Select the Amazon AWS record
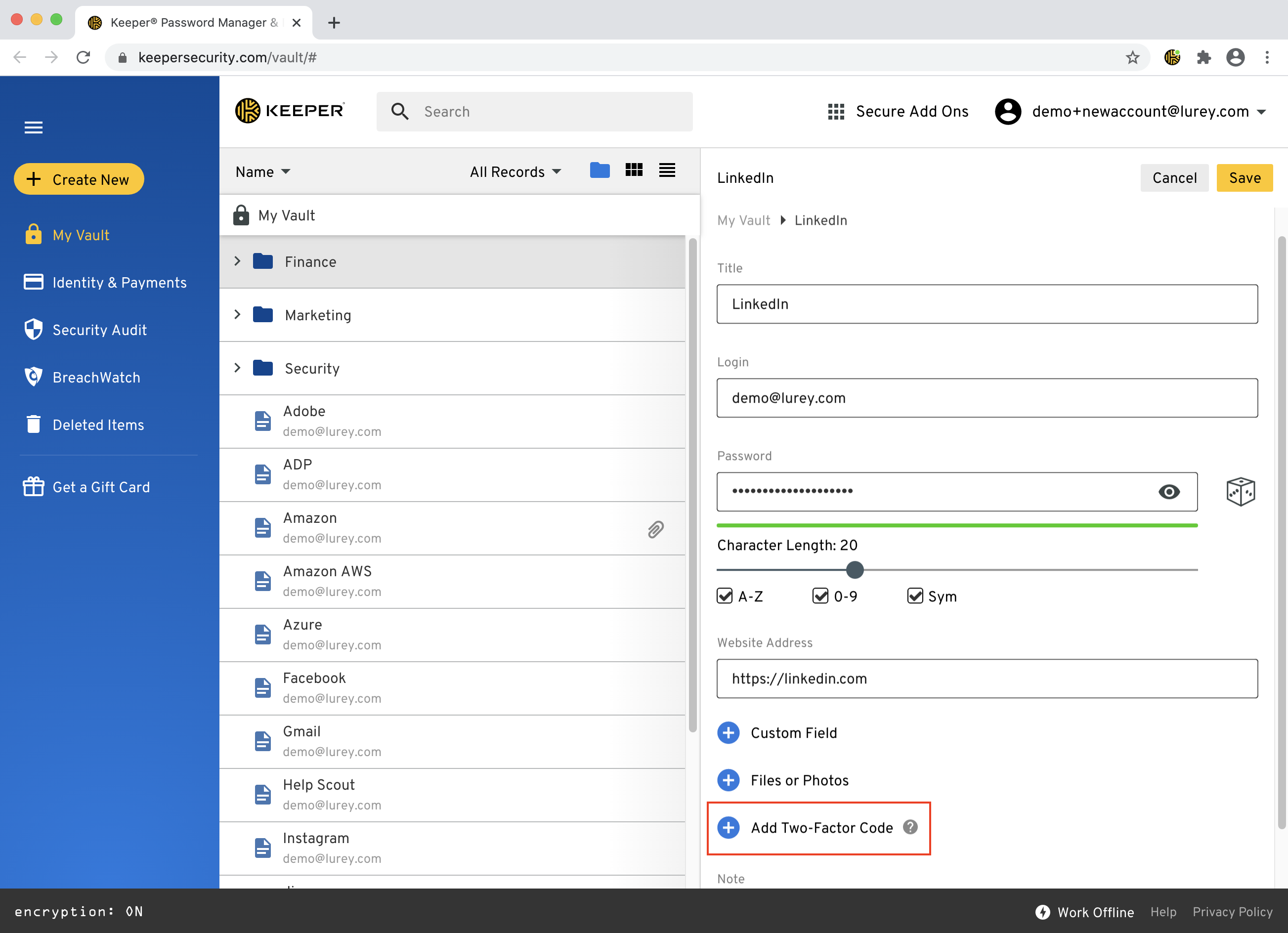1288x933 pixels. 452,581
